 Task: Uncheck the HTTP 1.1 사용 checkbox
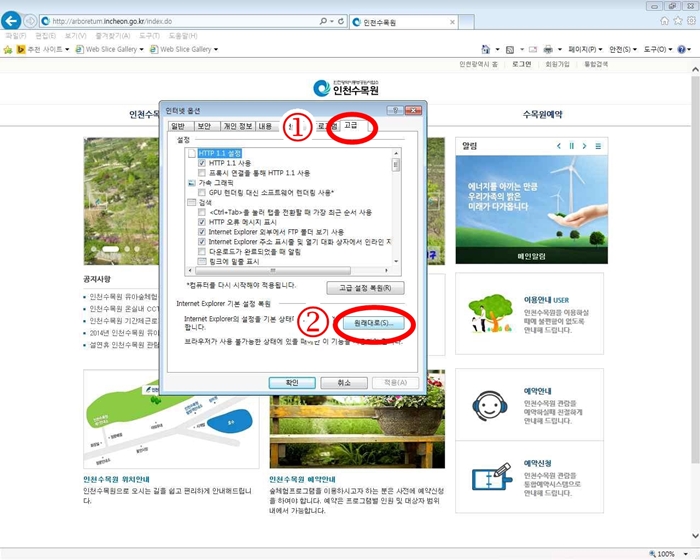(202, 163)
